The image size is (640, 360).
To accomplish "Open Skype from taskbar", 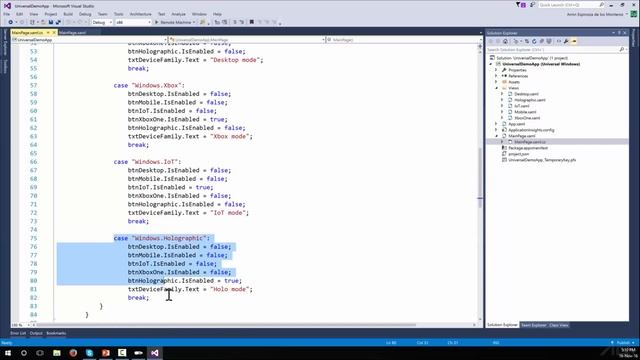I will (89, 353).
